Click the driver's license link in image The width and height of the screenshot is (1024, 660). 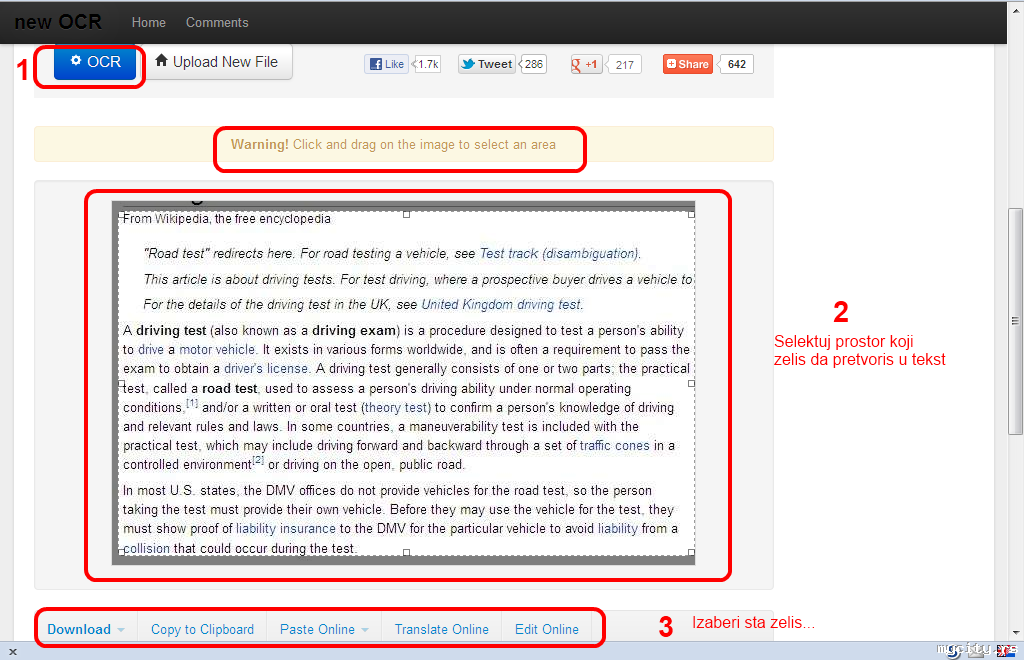tap(266, 368)
